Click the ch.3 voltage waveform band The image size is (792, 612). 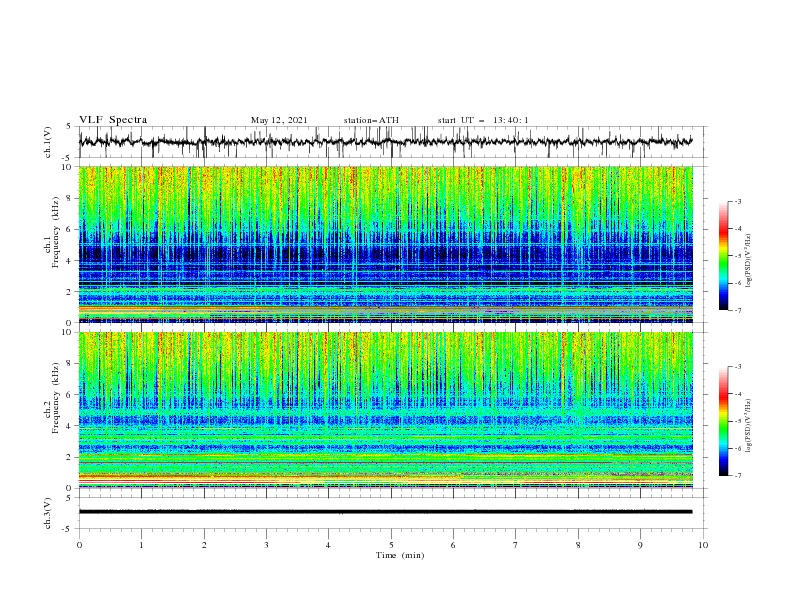point(385,512)
